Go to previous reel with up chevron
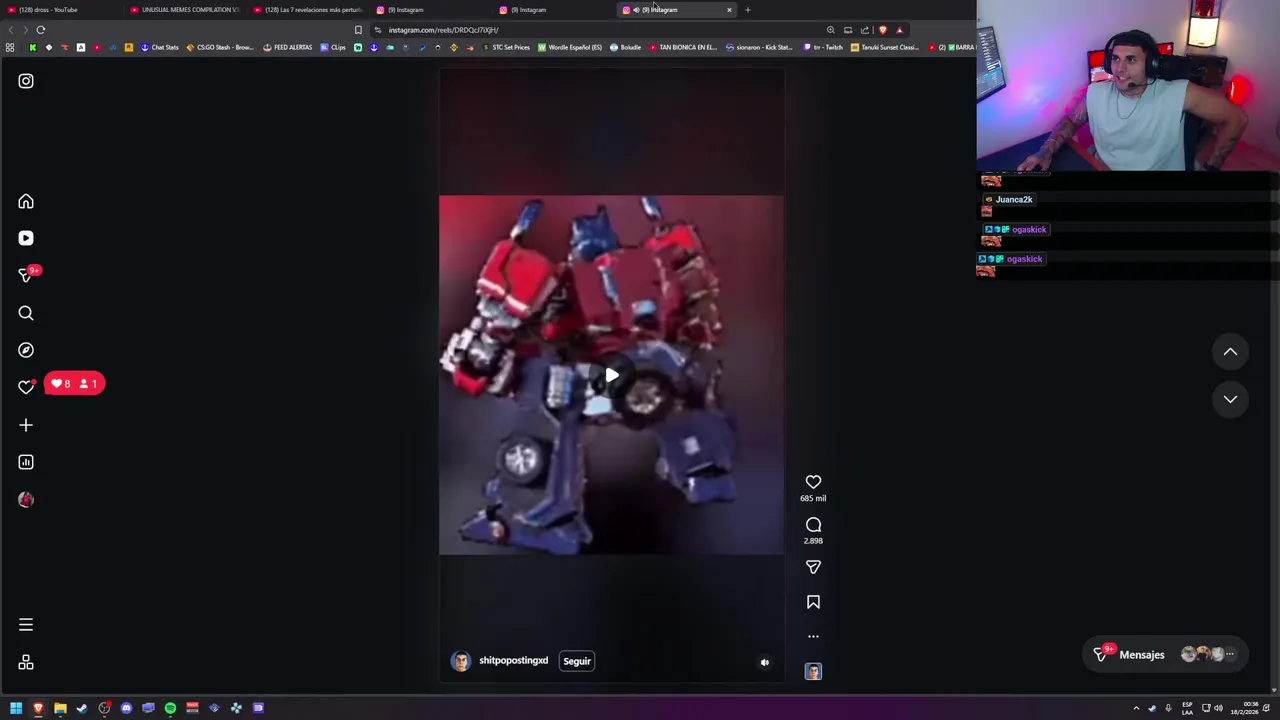 (1230, 352)
